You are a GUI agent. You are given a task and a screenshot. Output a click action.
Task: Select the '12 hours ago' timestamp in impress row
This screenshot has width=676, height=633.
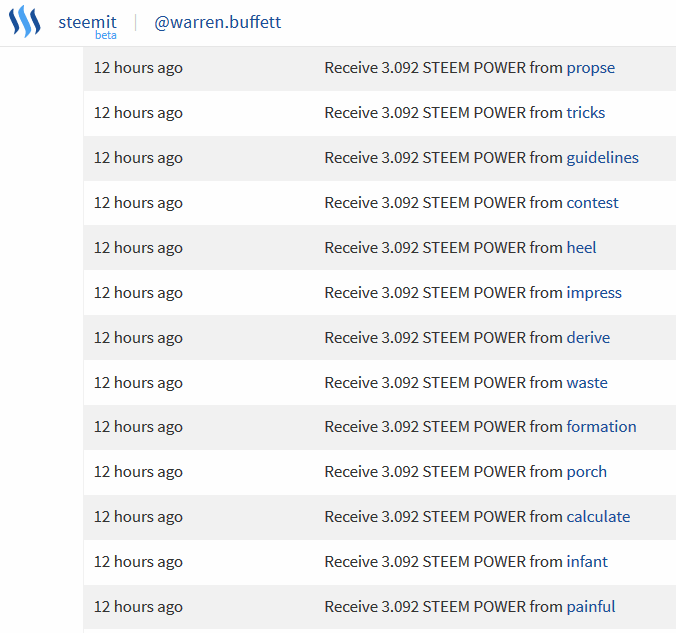(138, 293)
